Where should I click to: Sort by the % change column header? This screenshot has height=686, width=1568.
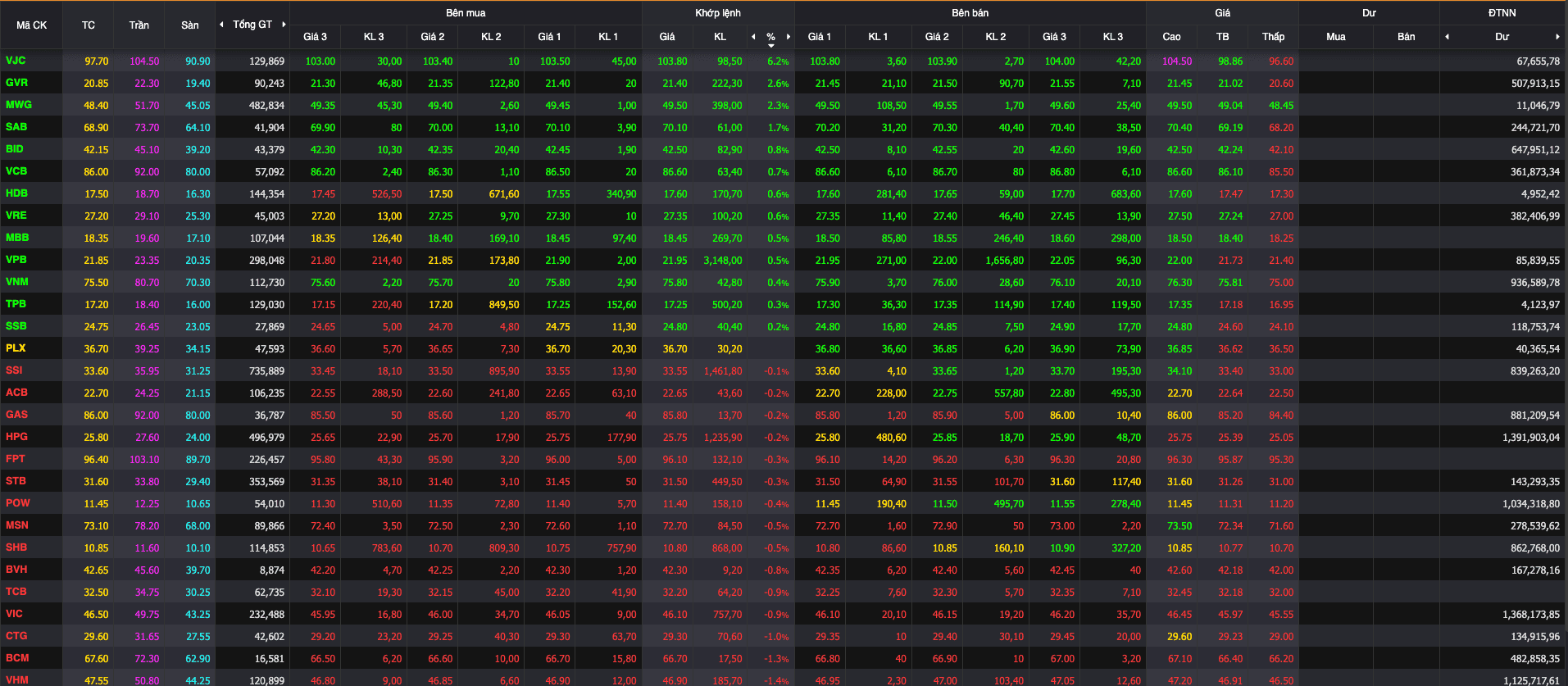click(770, 37)
